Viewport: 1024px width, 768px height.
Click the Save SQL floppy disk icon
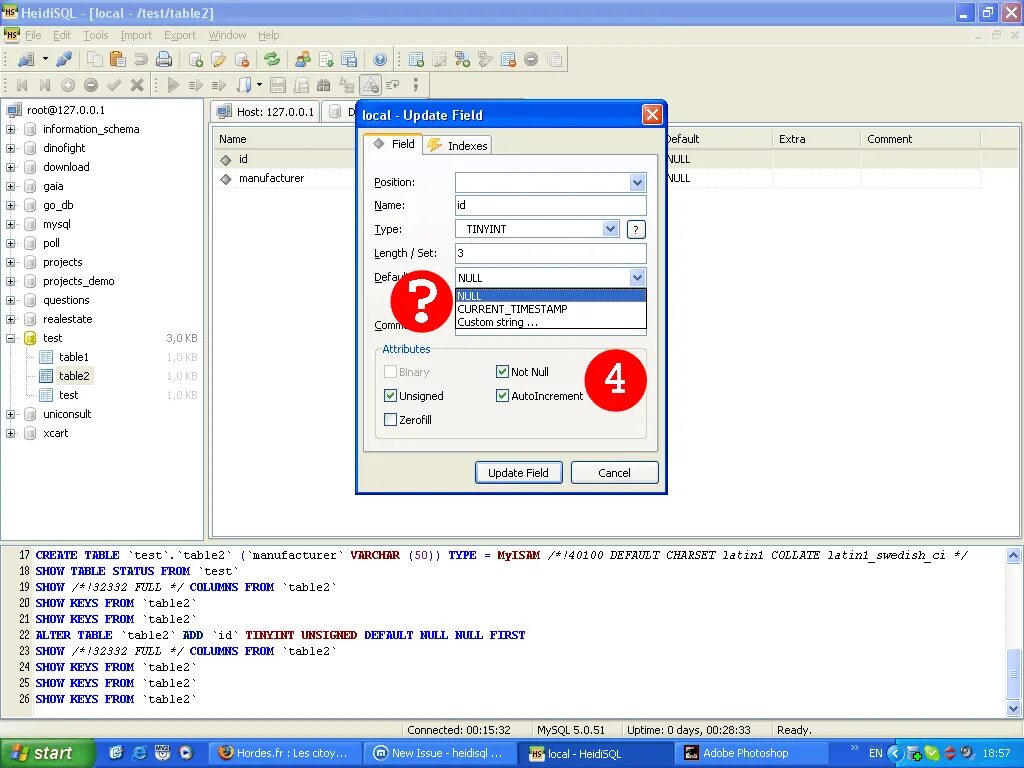pos(278,85)
